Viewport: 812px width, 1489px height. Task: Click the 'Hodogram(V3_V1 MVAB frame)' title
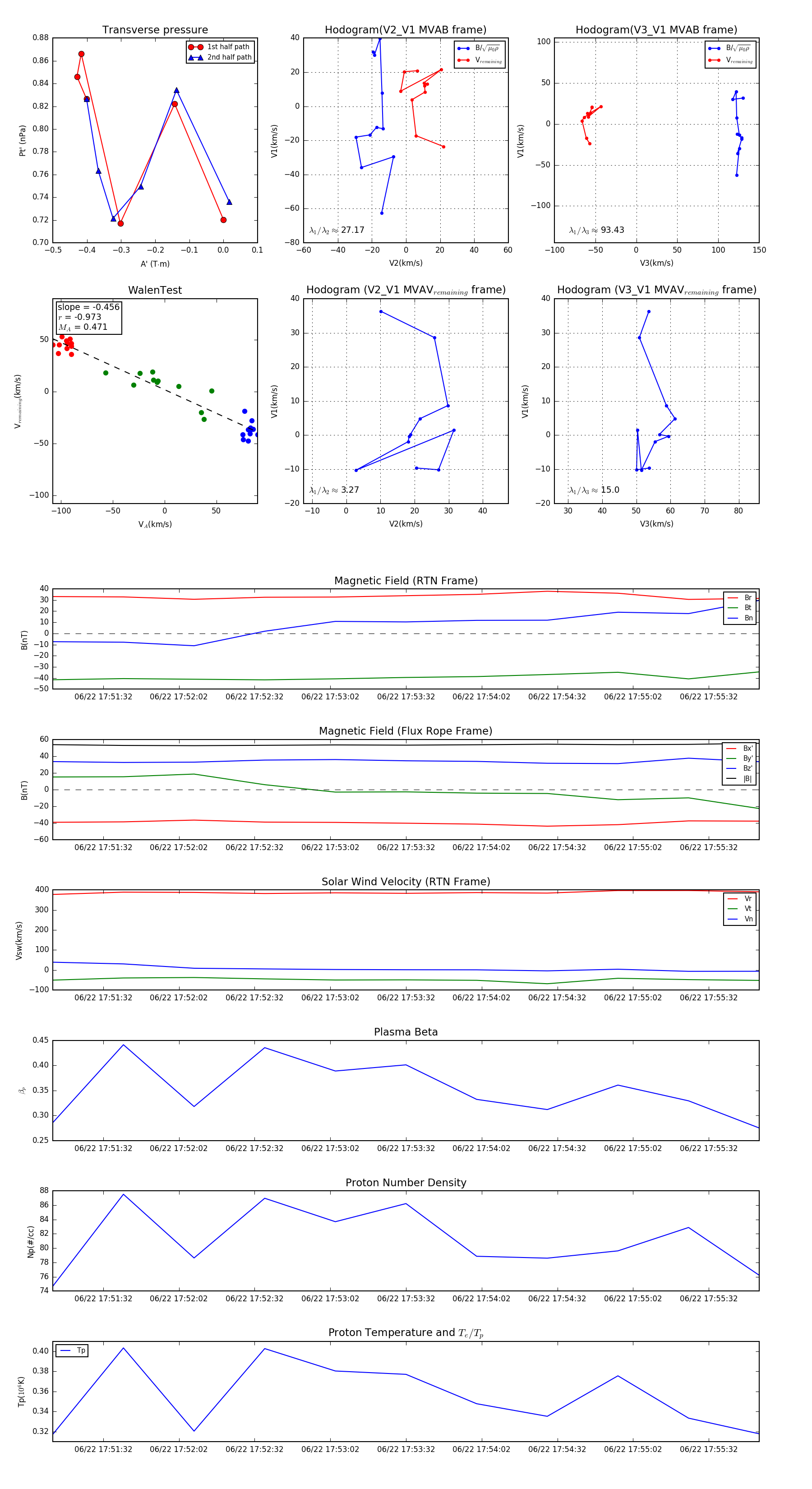coord(656,30)
